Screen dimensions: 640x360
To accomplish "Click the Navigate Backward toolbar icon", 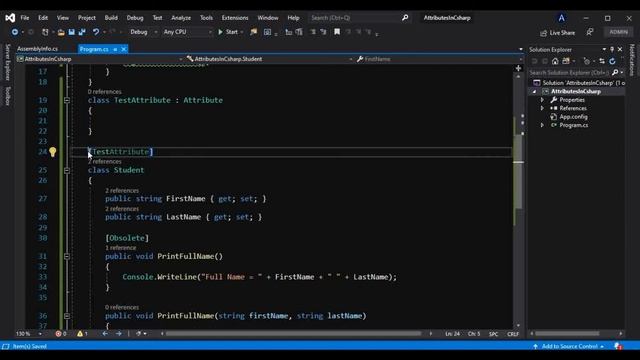I will (x=15, y=32).
